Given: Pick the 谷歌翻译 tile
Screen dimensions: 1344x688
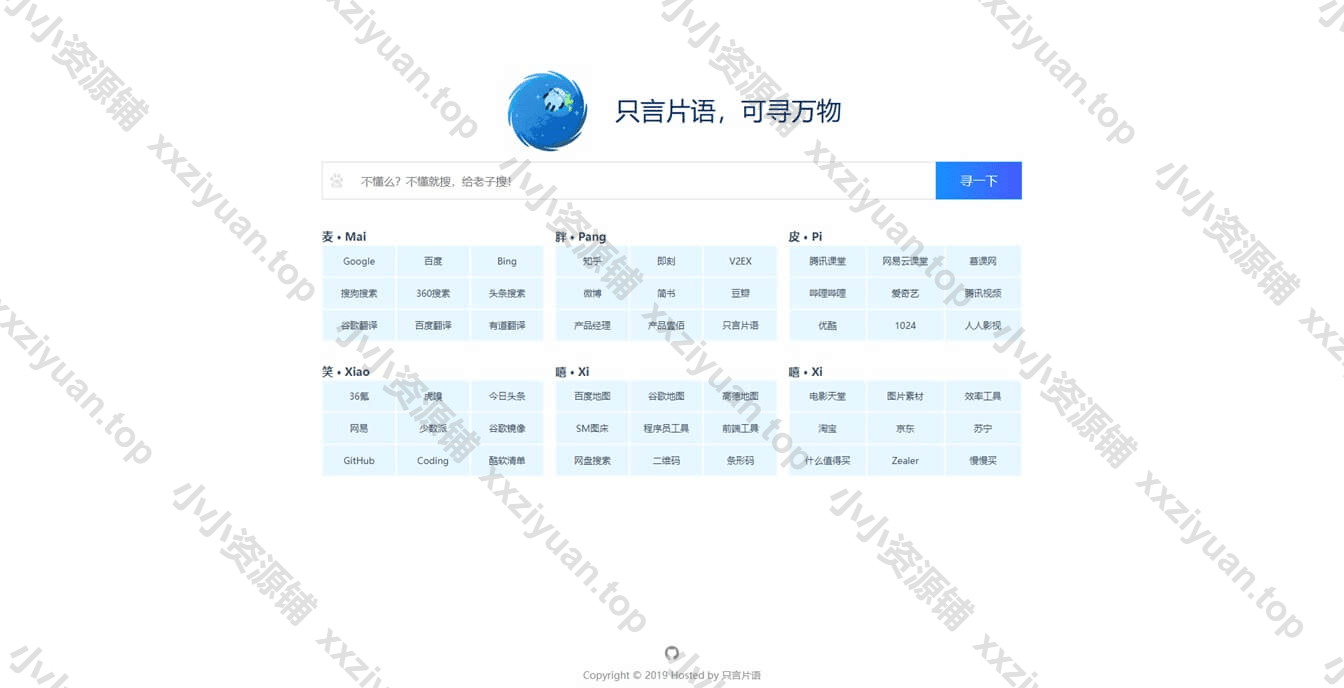Looking at the screenshot, I should pyautogui.click(x=359, y=325).
